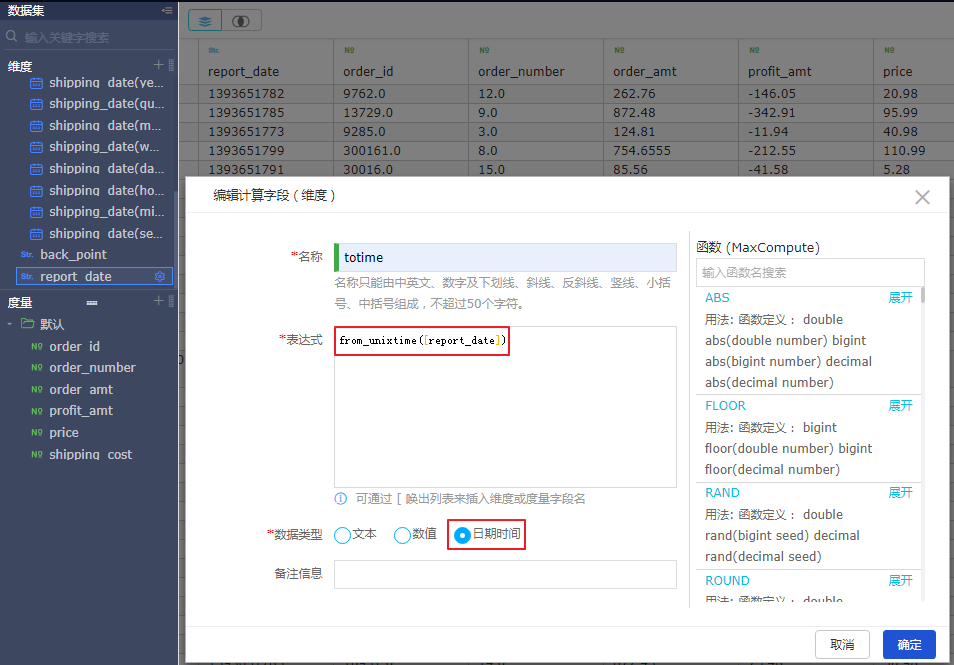Click the Str. type icon beside back_point
Image resolution: width=954 pixels, height=665 pixels.
(x=27, y=254)
